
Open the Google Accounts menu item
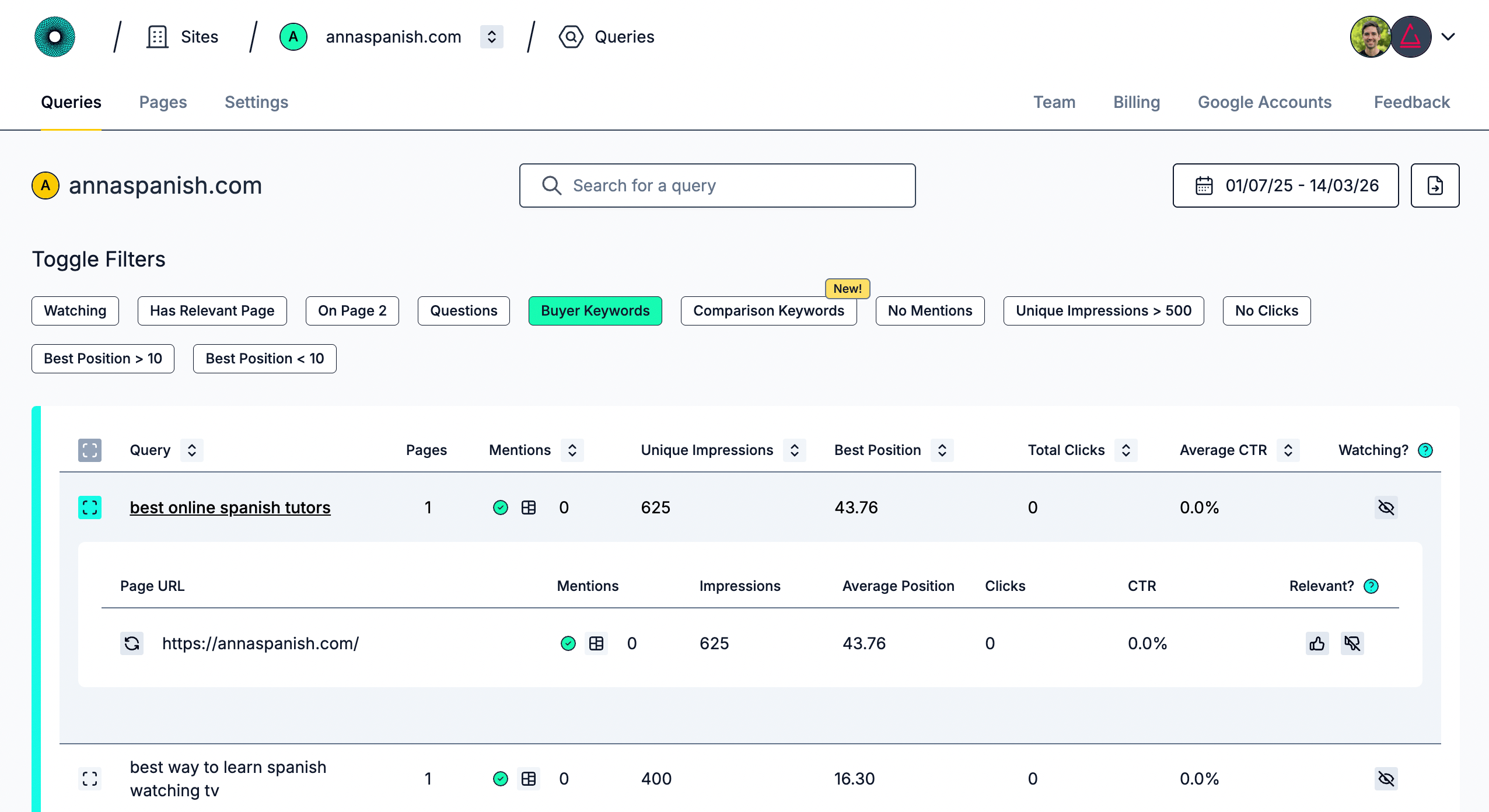click(1265, 102)
